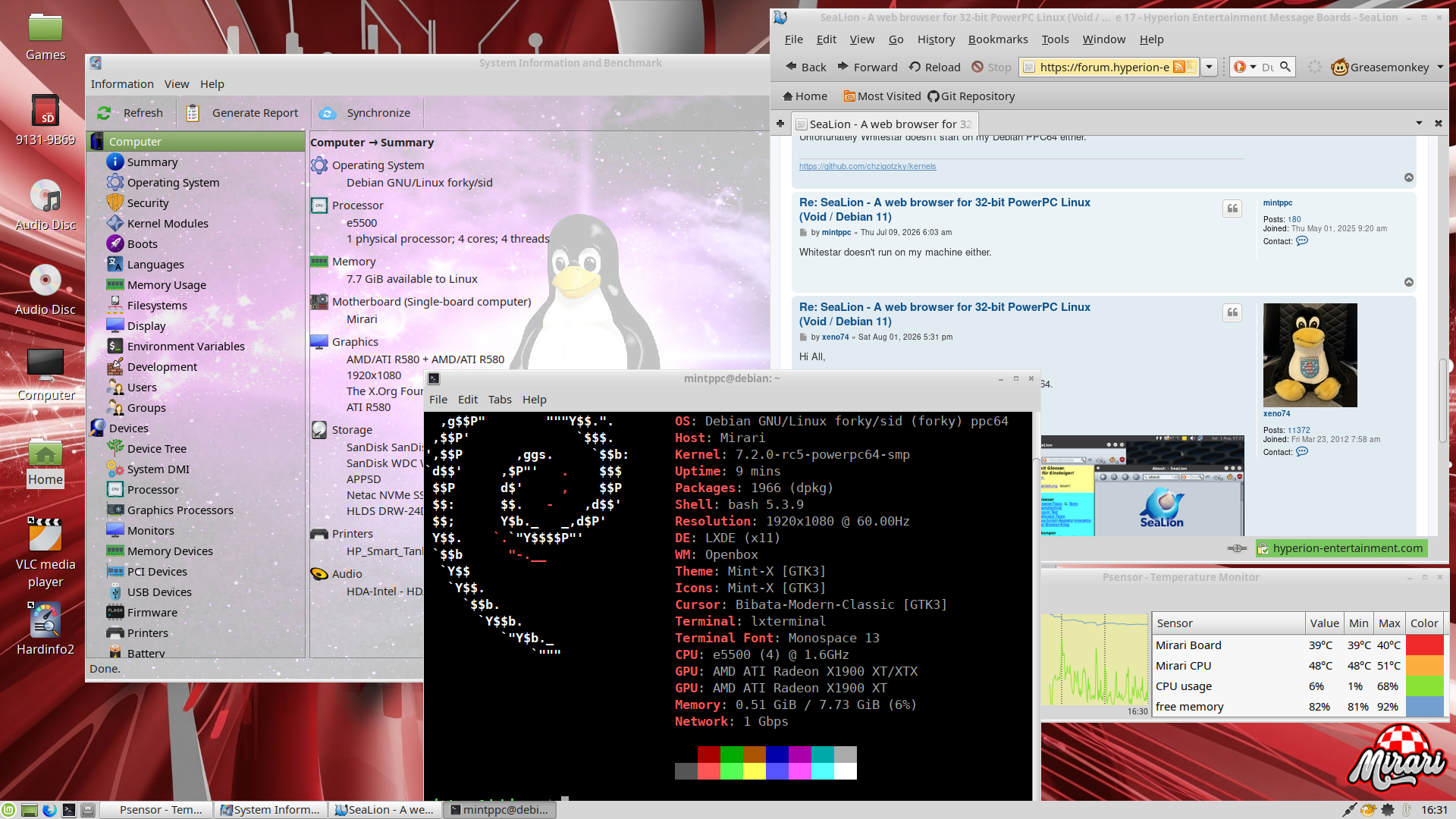This screenshot has height=819, width=1456.
Task: Select the SeaLion browser tab
Action: click(883, 124)
